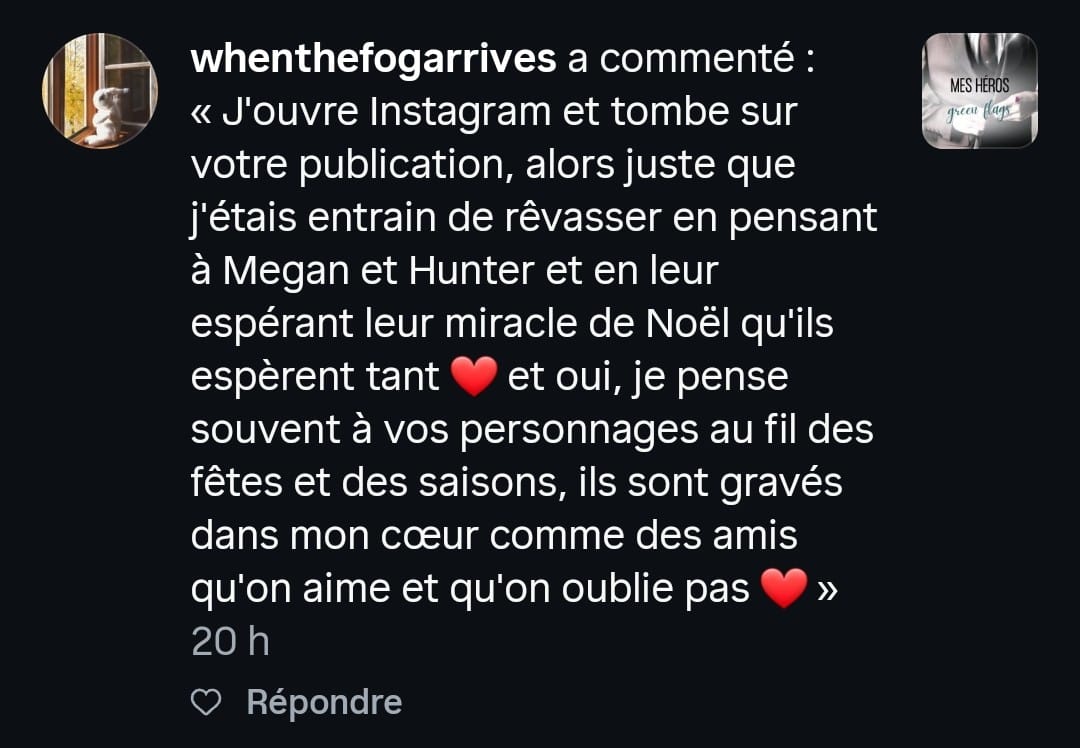Select the 20 h timestamp

pyautogui.click(x=230, y=642)
